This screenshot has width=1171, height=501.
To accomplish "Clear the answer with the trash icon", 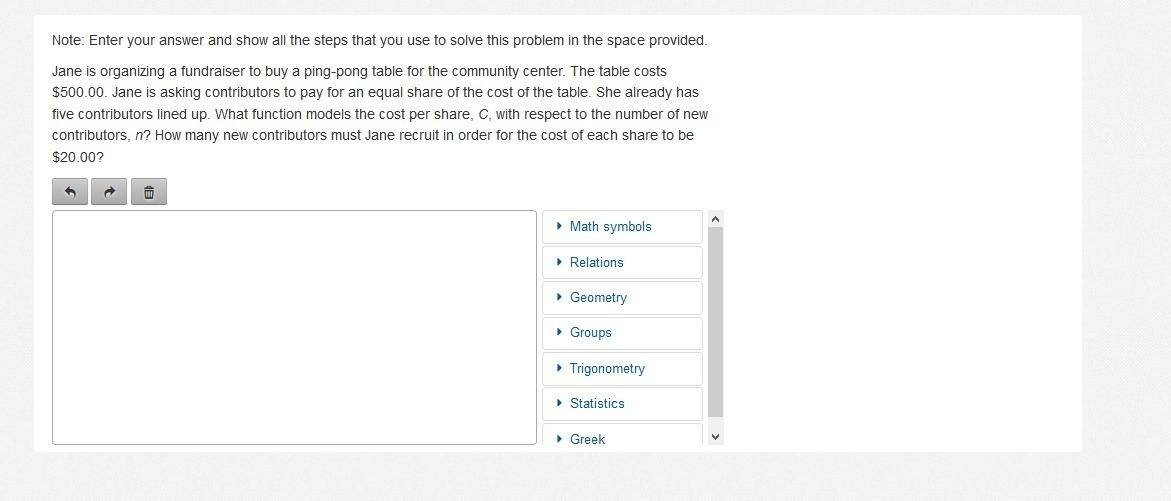I will tap(148, 192).
